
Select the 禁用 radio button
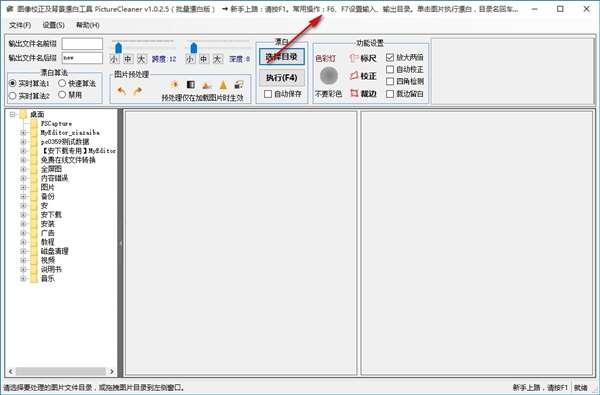[x=62, y=95]
